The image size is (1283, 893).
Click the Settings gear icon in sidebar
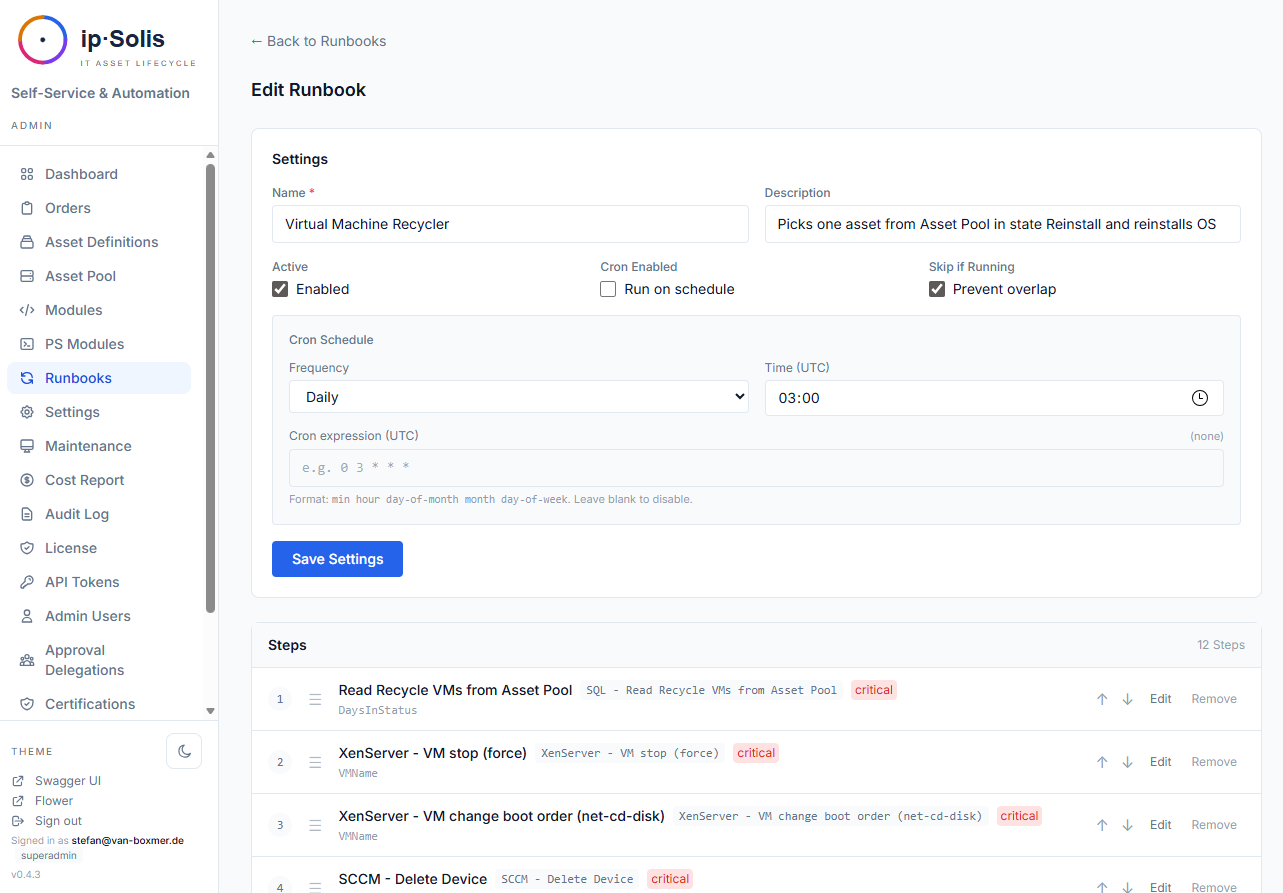click(27, 412)
